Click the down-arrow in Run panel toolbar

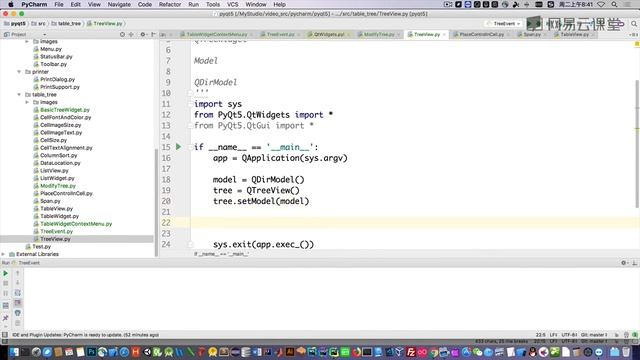(x=18, y=283)
